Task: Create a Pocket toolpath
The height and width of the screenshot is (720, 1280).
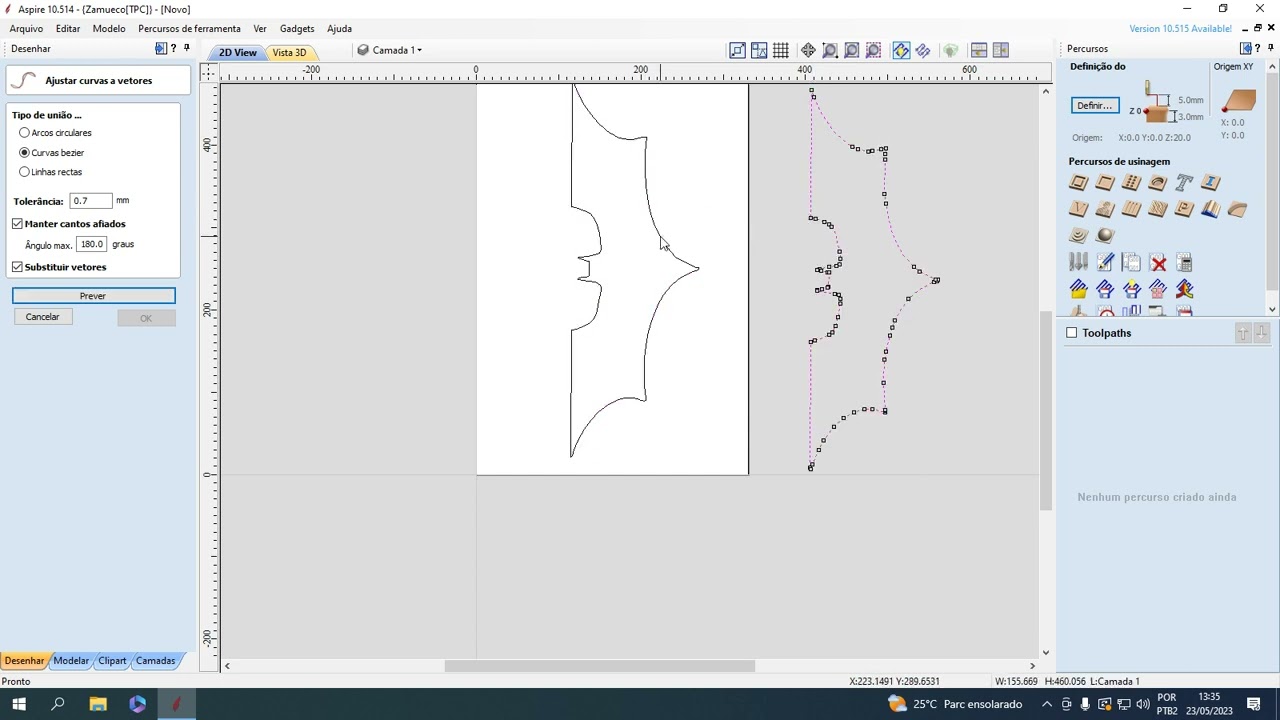Action: (x=1105, y=183)
